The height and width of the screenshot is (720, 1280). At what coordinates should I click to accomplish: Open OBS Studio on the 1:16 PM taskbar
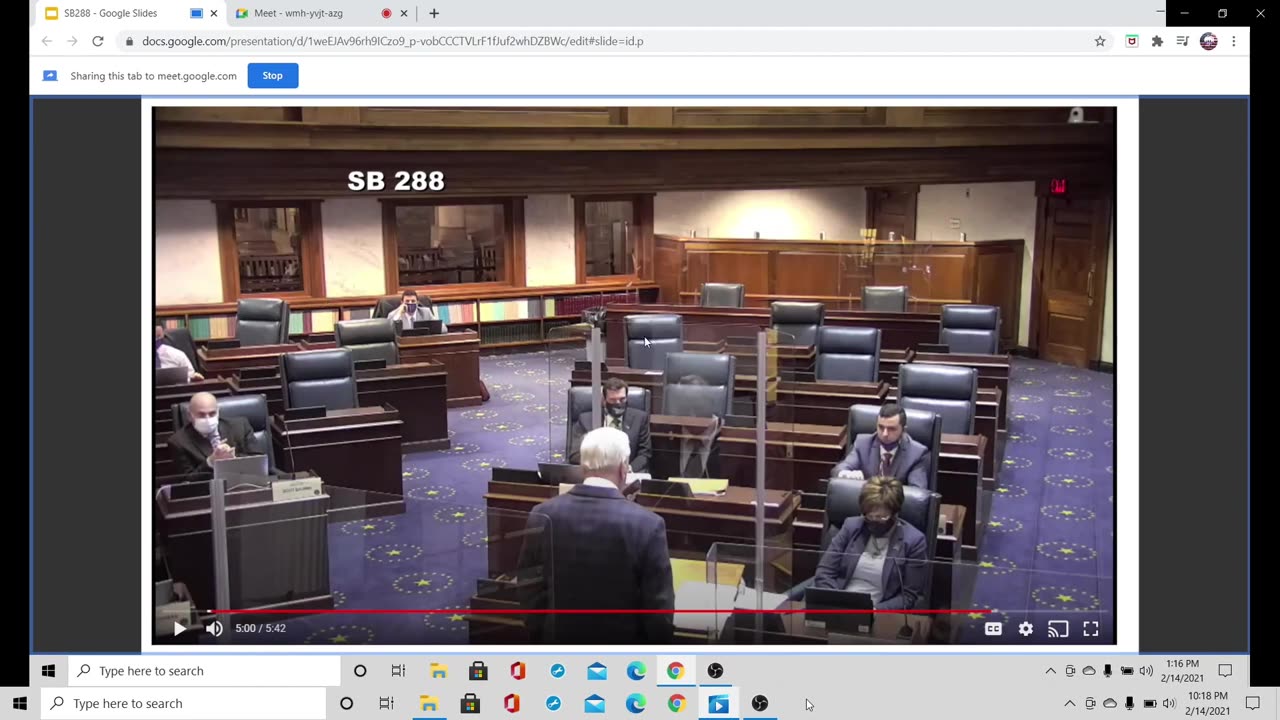pos(715,671)
